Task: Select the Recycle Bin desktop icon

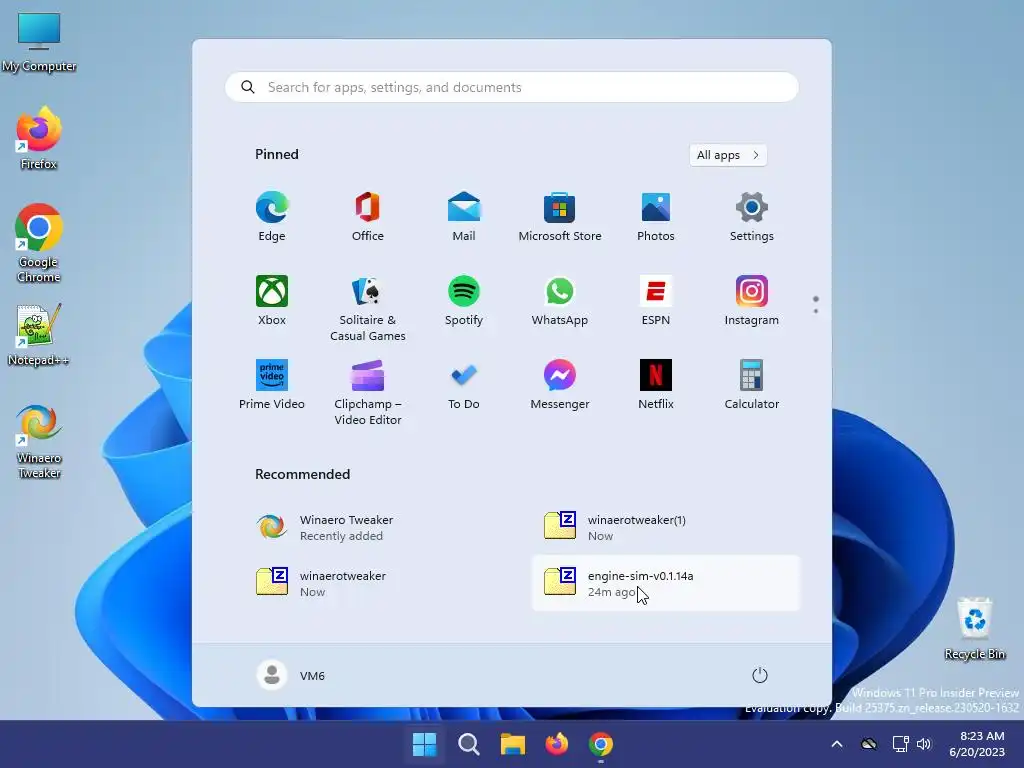Action: coord(975,628)
